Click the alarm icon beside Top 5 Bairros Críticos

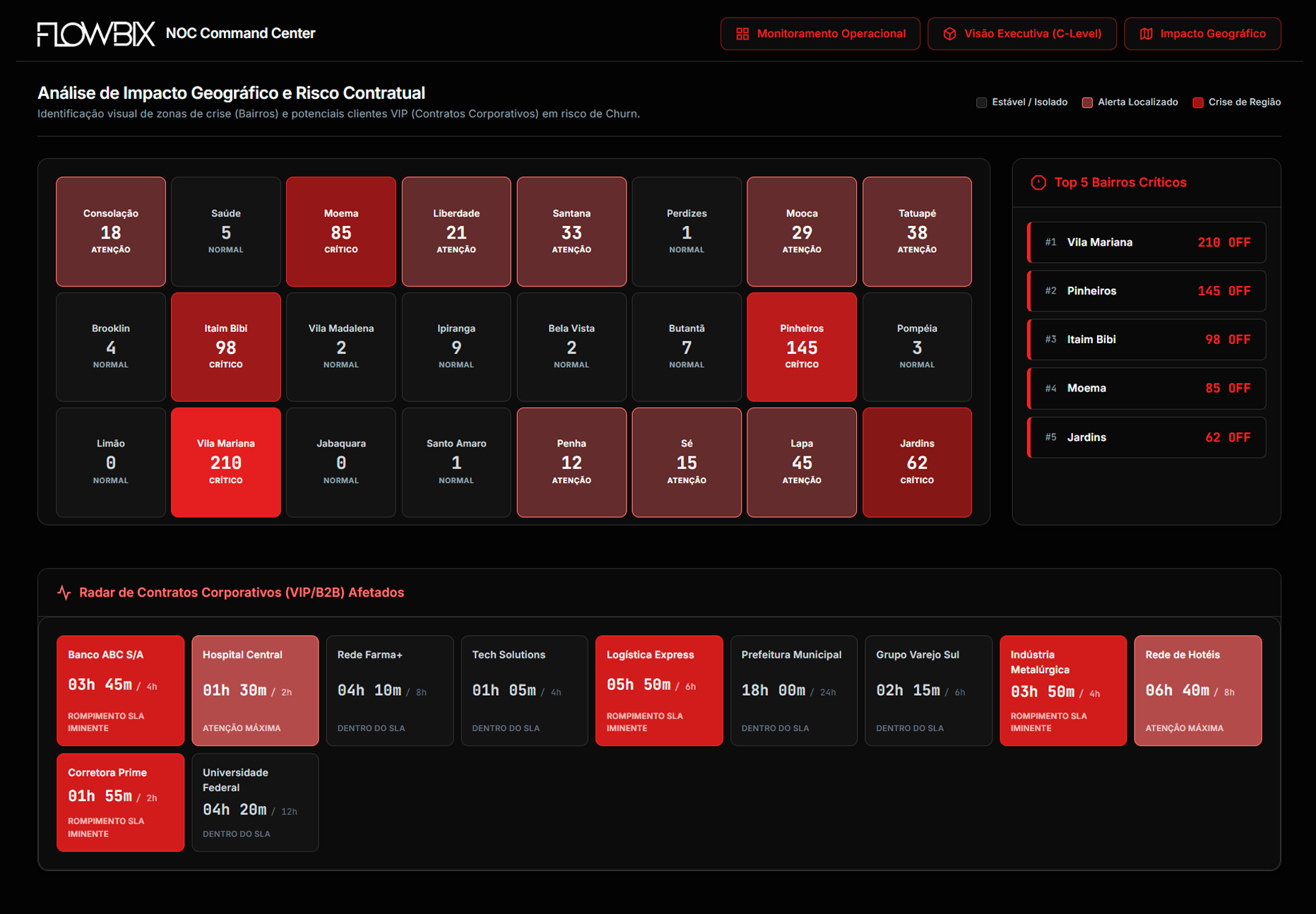tap(1038, 182)
